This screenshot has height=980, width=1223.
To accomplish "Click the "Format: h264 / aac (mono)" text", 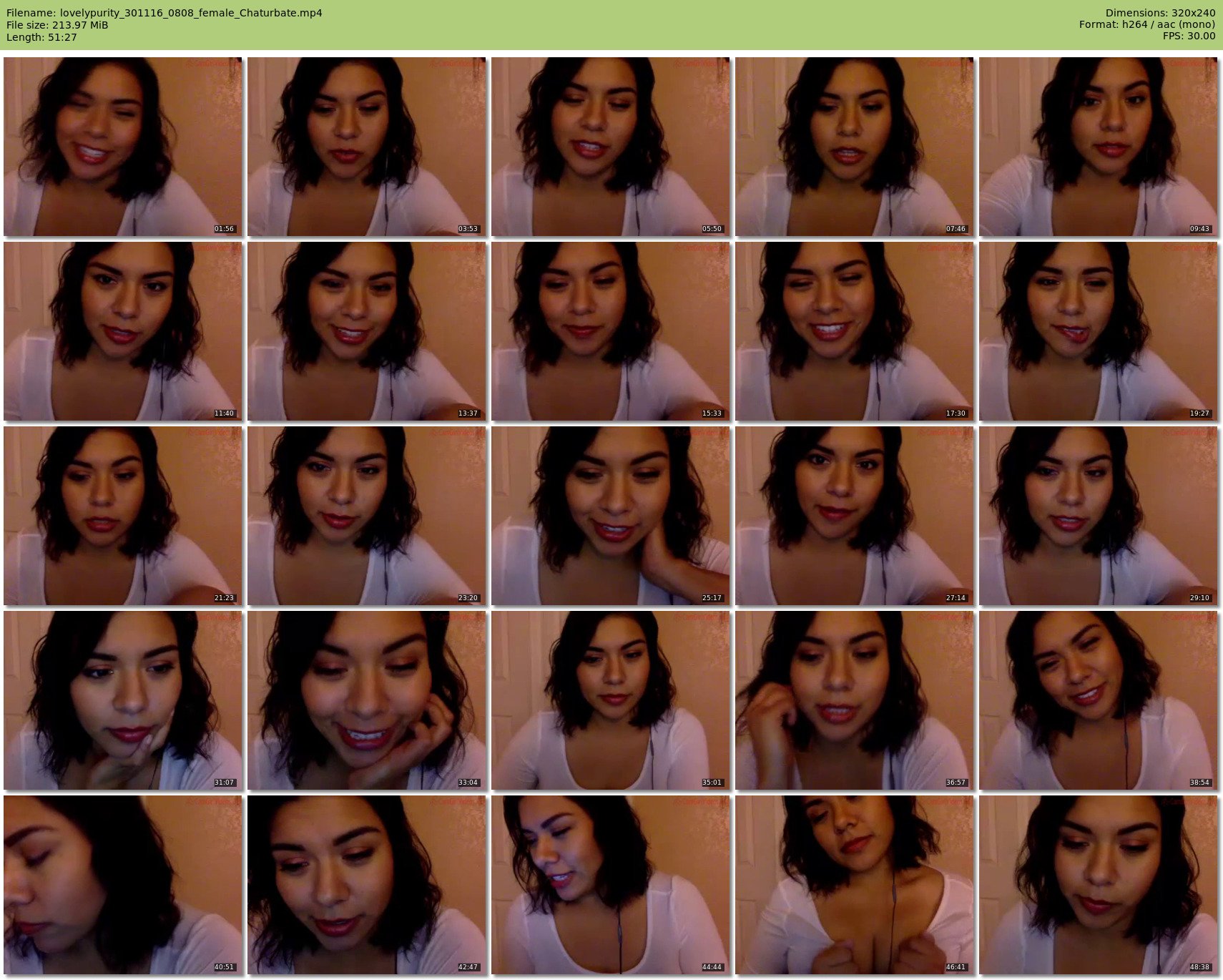I will point(1147,25).
